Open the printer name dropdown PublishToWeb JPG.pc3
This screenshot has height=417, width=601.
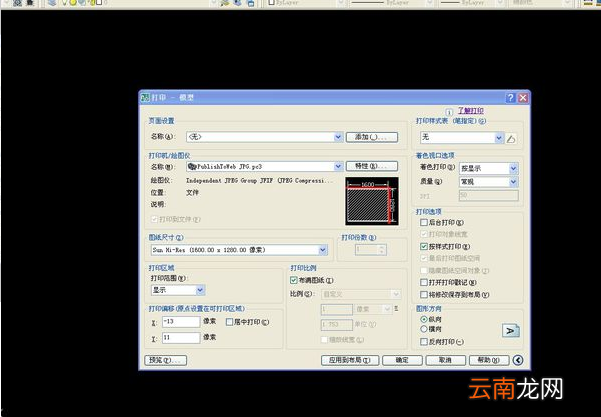(264, 166)
